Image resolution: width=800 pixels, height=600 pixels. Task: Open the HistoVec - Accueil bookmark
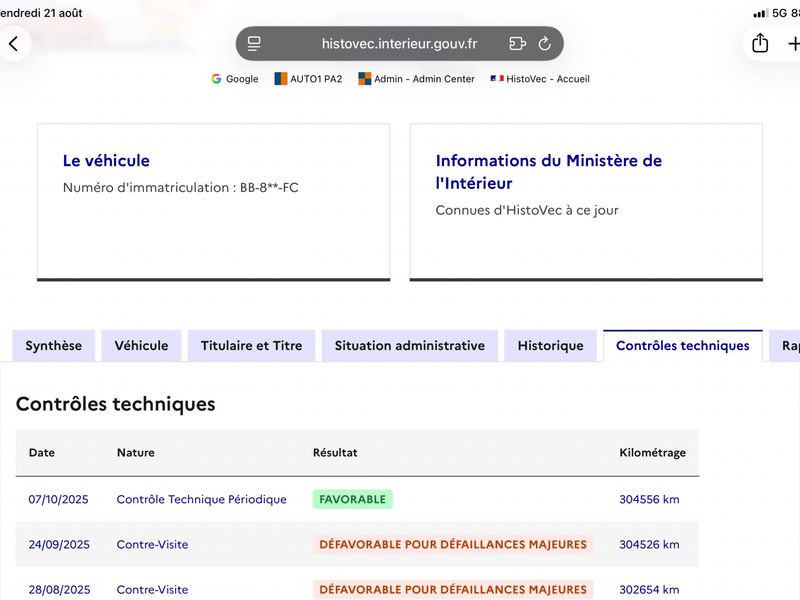click(x=540, y=79)
